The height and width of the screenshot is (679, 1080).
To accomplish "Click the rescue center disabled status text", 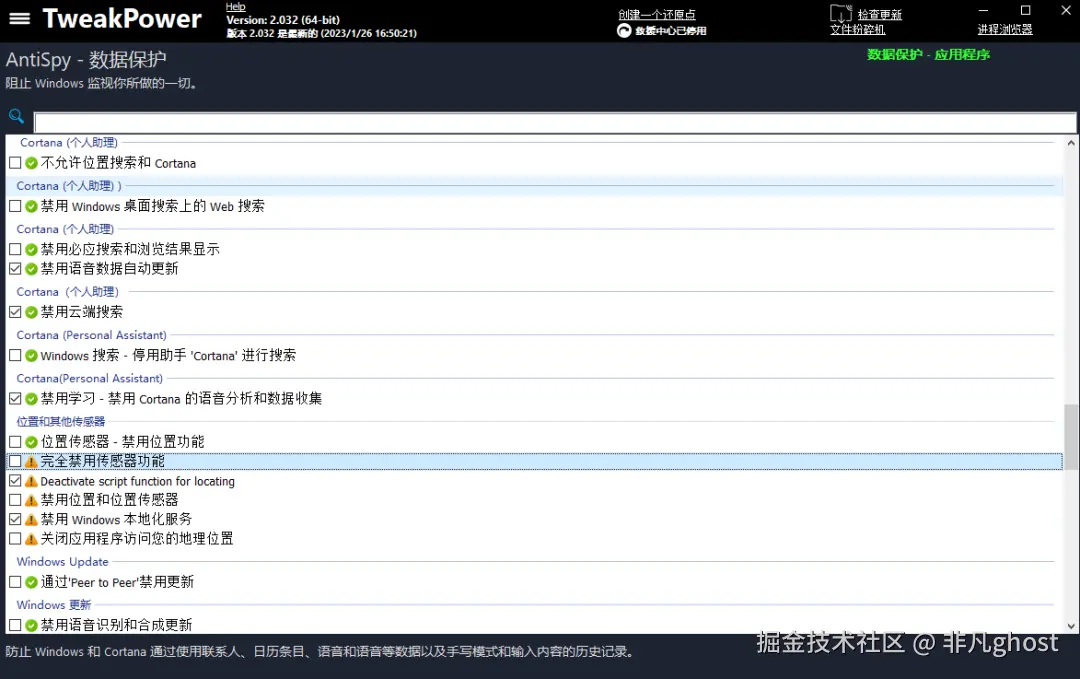I will point(670,31).
